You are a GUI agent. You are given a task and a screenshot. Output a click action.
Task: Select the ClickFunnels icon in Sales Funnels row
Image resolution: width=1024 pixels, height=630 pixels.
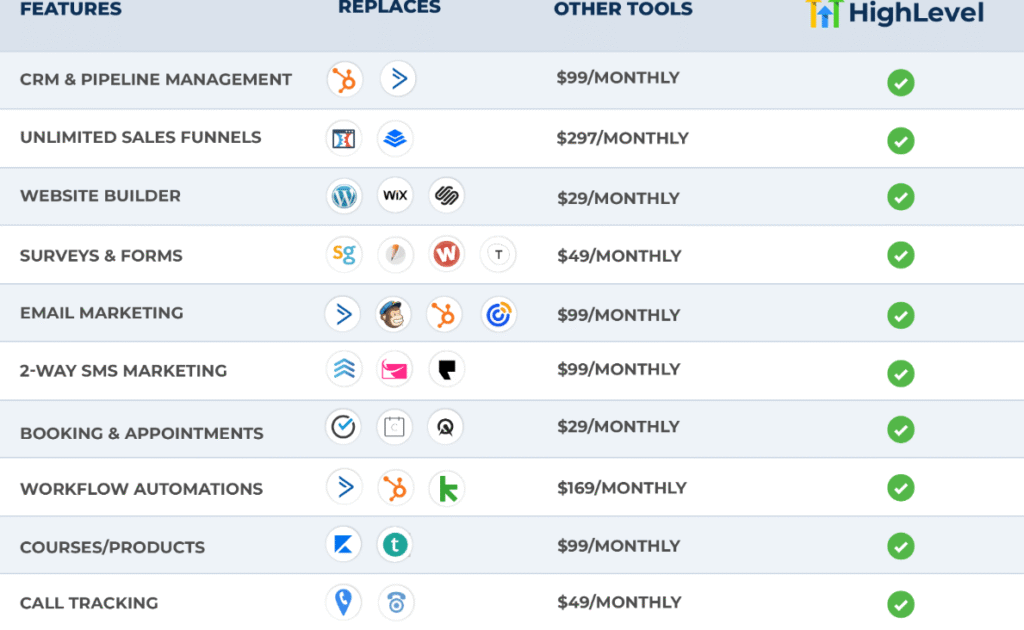click(344, 138)
